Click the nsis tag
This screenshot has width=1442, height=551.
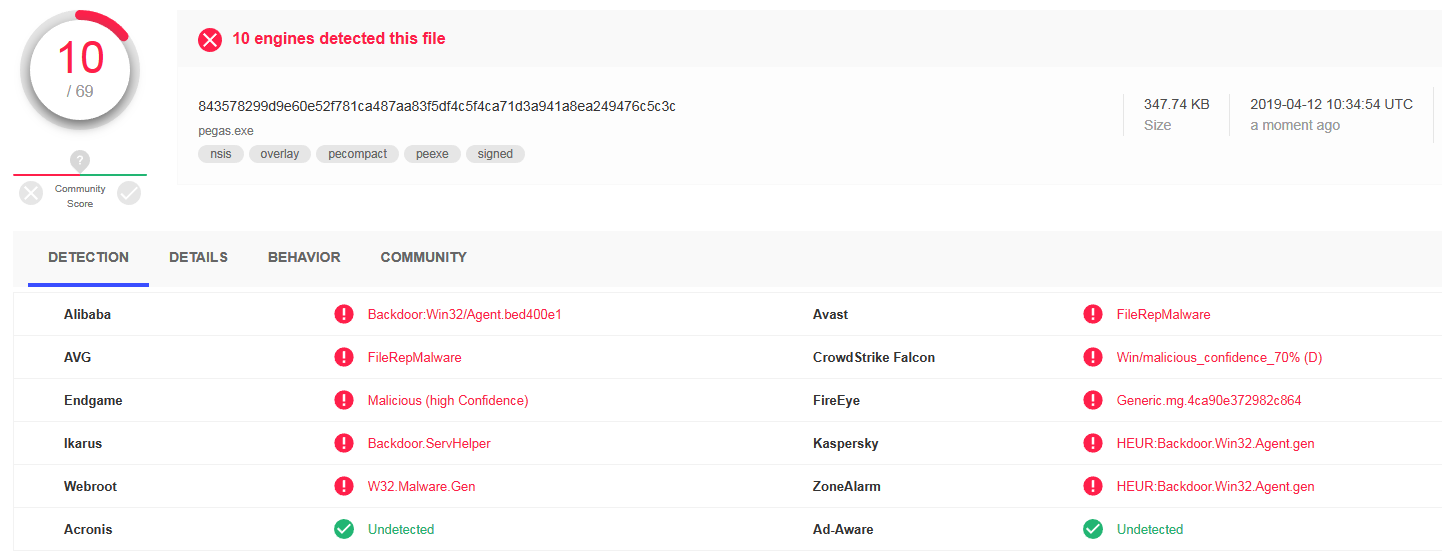click(x=221, y=154)
